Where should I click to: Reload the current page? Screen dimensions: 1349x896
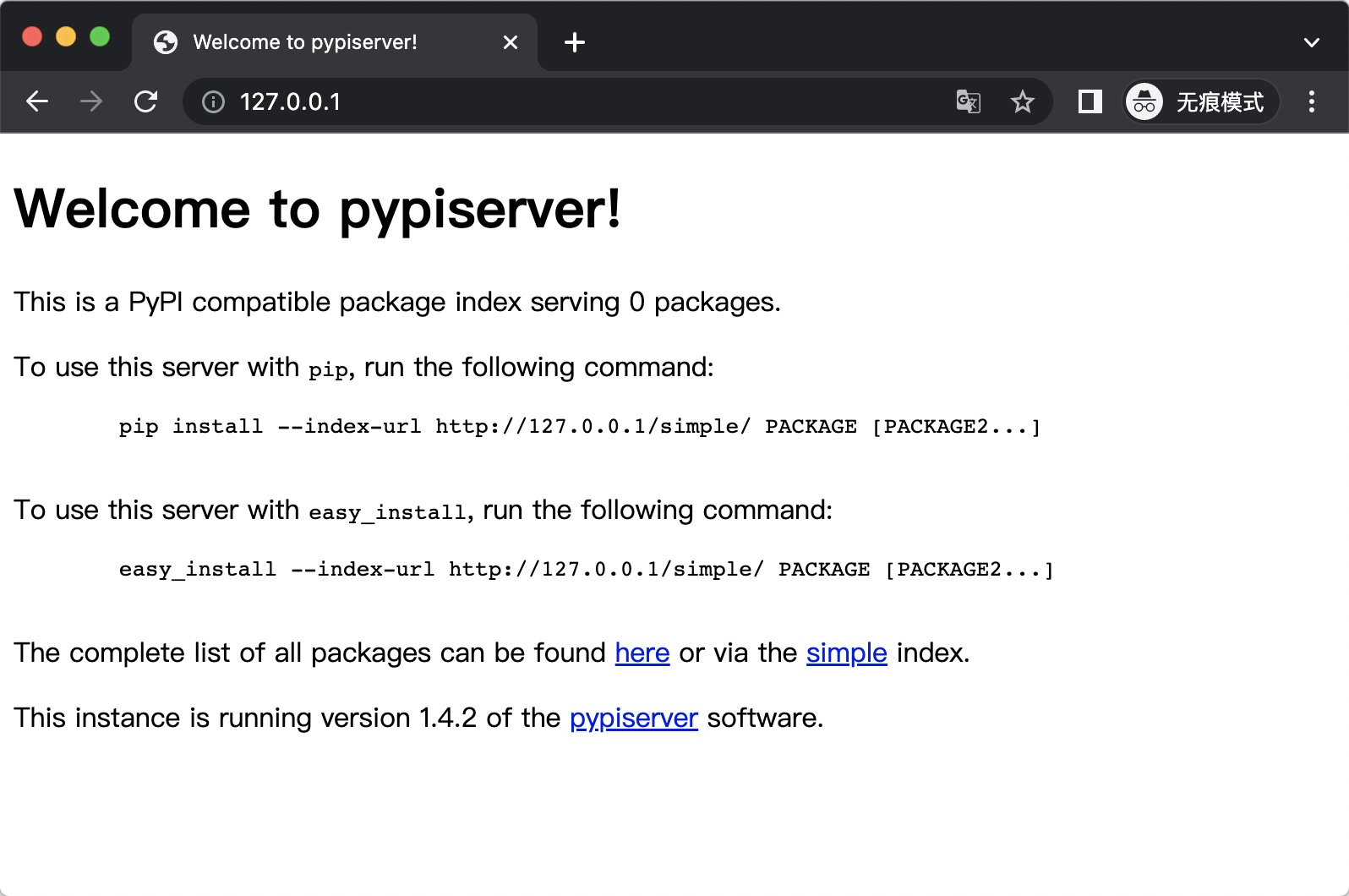pyautogui.click(x=146, y=102)
